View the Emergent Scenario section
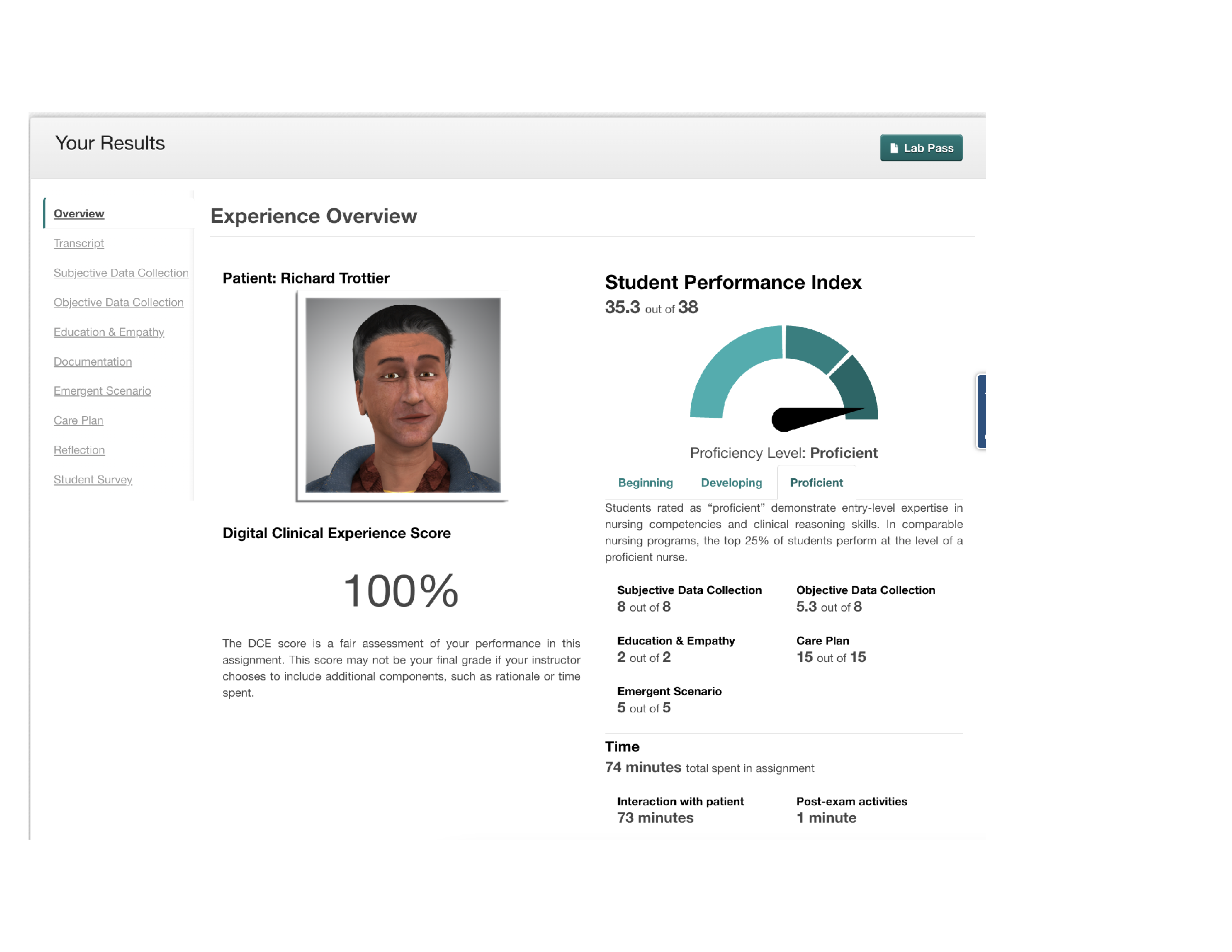The image size is (1232, 952). [x=102, y=391]
